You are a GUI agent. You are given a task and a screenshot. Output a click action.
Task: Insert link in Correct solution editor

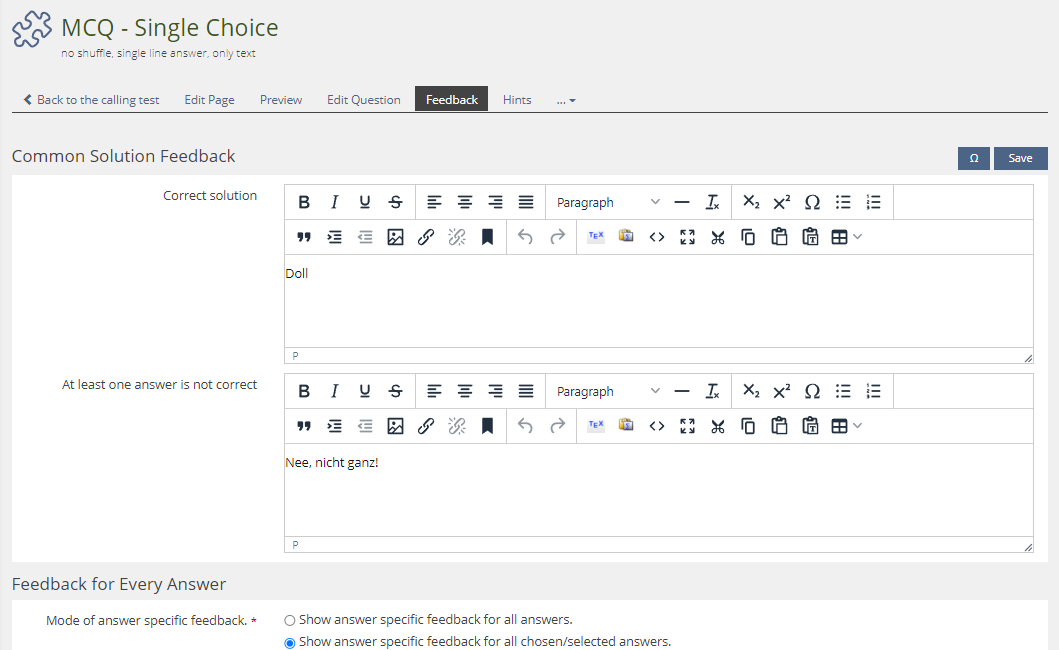426,237
